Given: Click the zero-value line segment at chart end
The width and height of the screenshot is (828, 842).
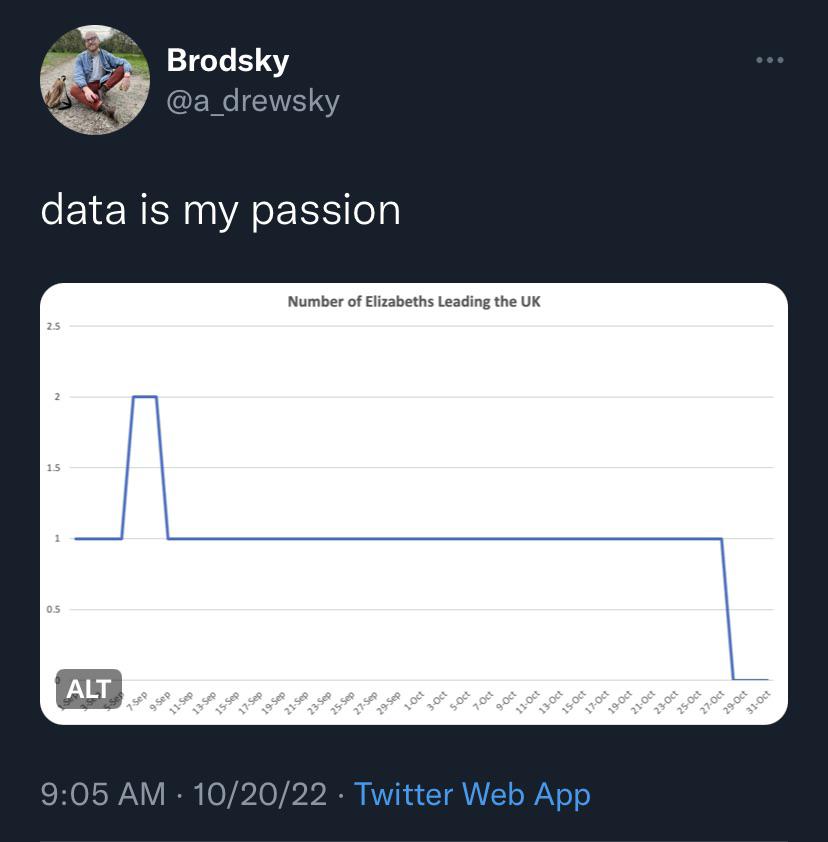Looking at the screenshot, I should coord(751,680).
